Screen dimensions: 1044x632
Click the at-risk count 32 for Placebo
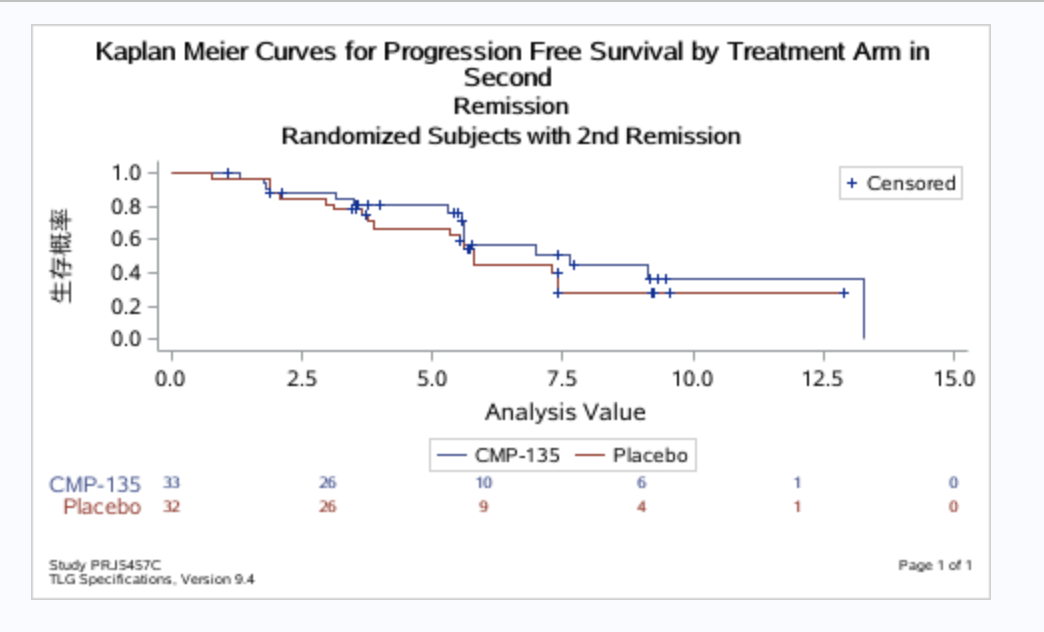click(x=171, y=506)
